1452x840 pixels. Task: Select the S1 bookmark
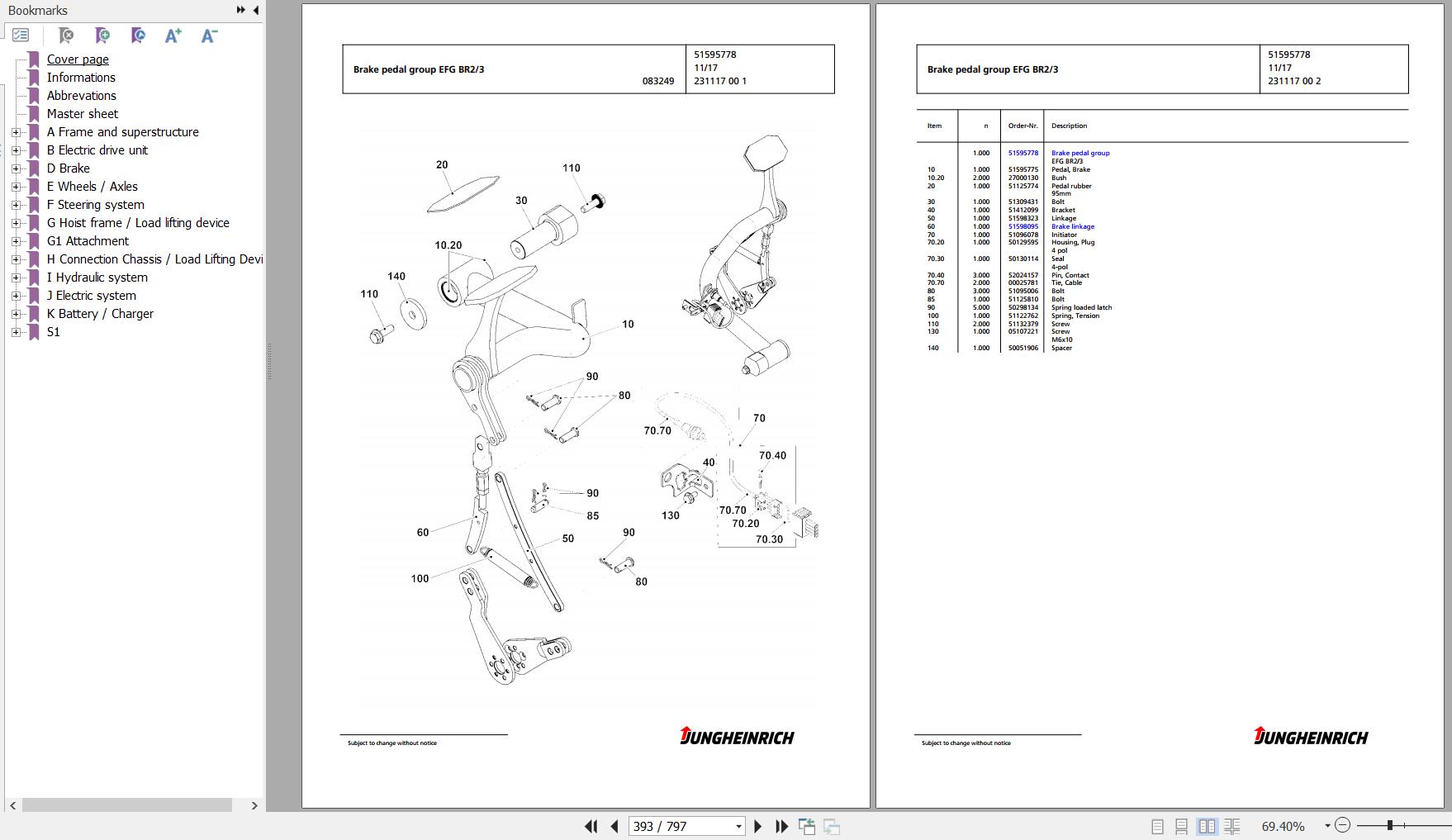[x=53, y=332]
